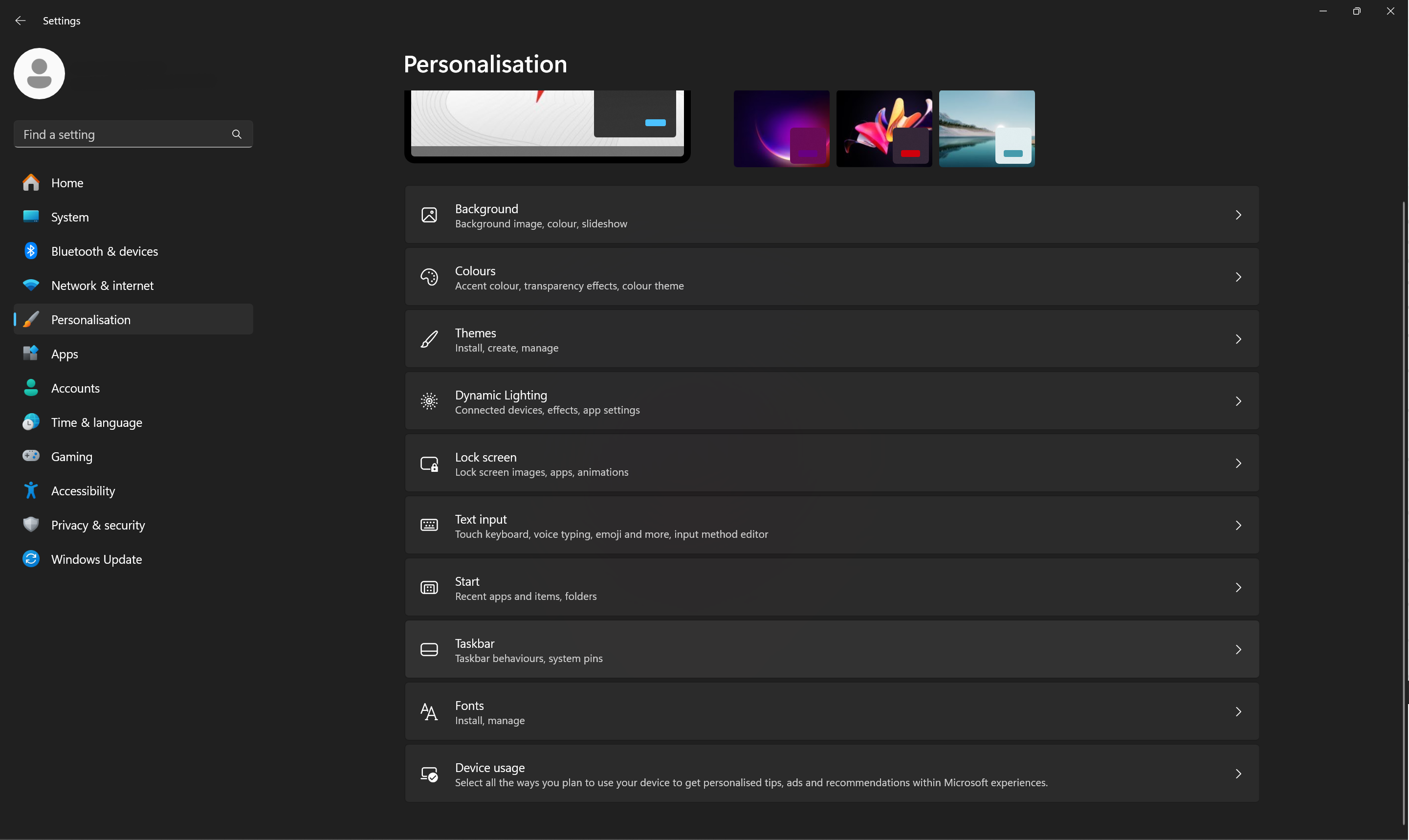
Task: Apply the colourful flower theme thumbnail
Action: pyautogui.click(x=884, y=129)
